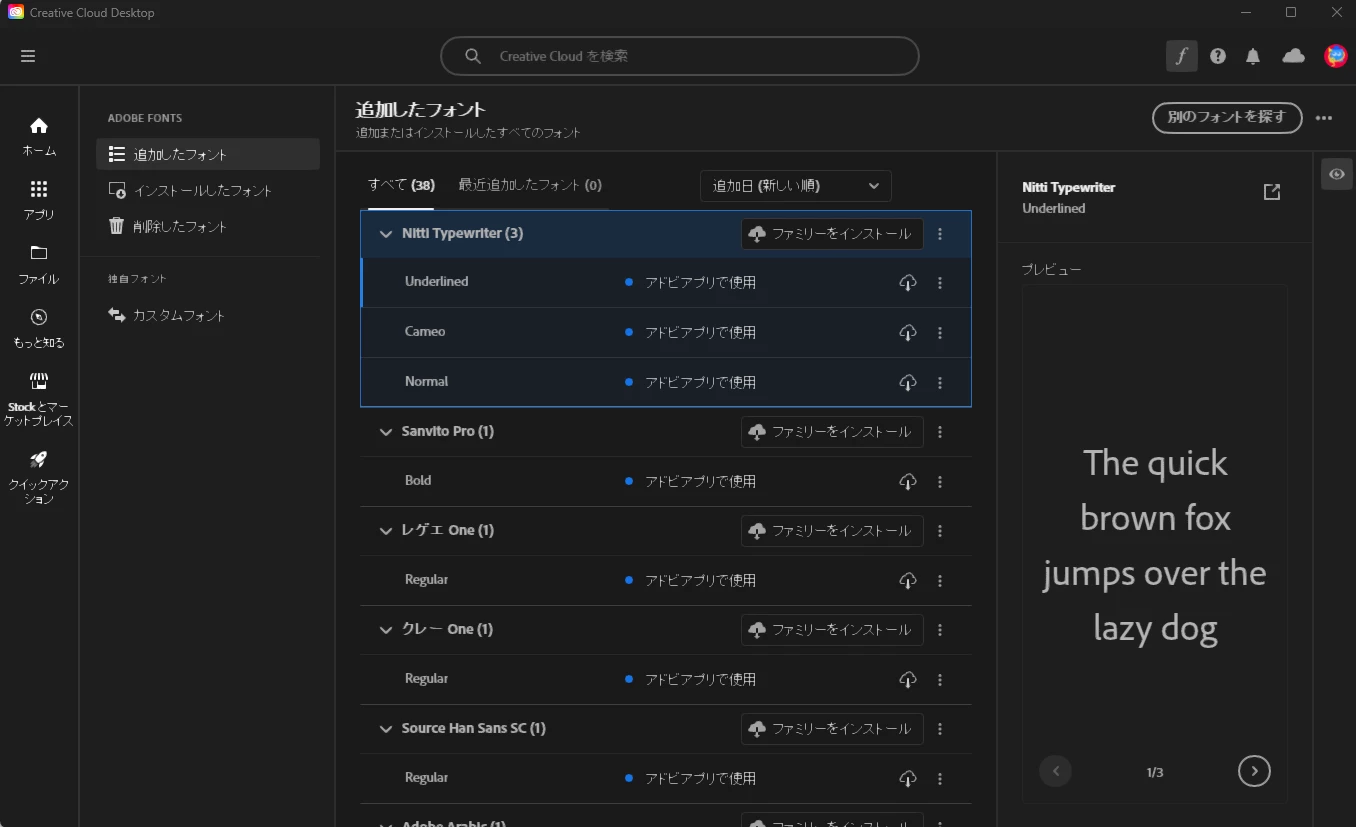
Task: Go to ホーム in sidebar
Action: click(x=39, y=137)
